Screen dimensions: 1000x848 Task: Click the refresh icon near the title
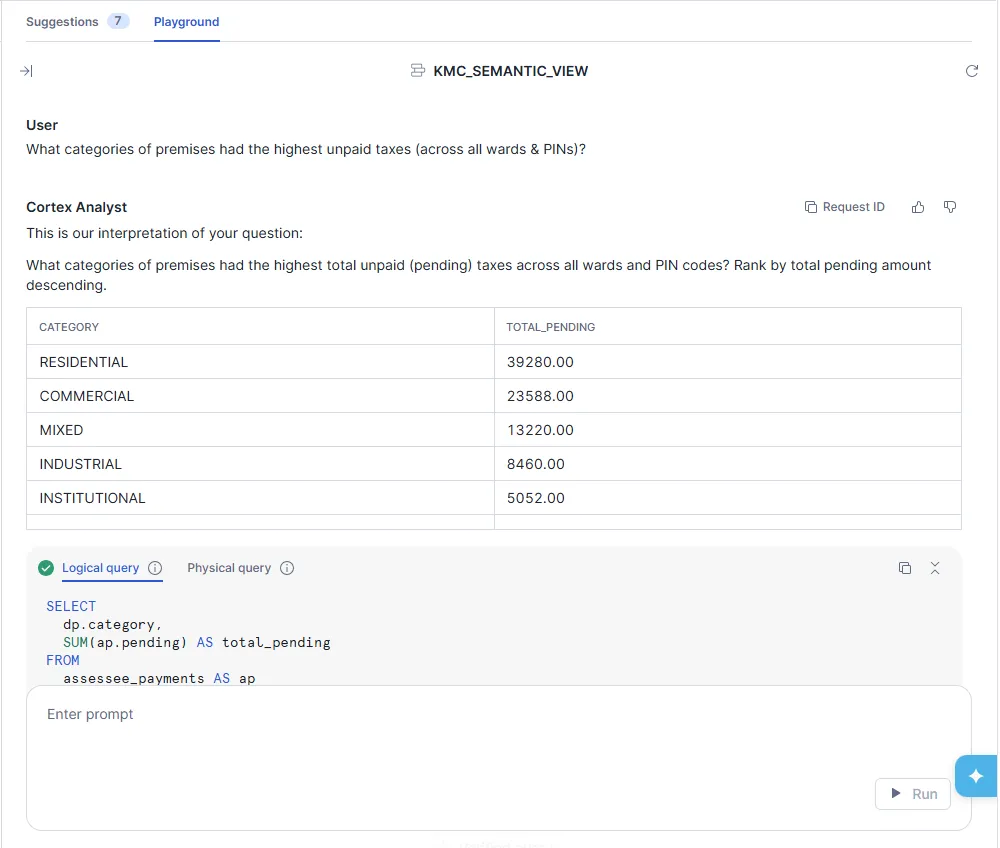(x=971, y=71)
